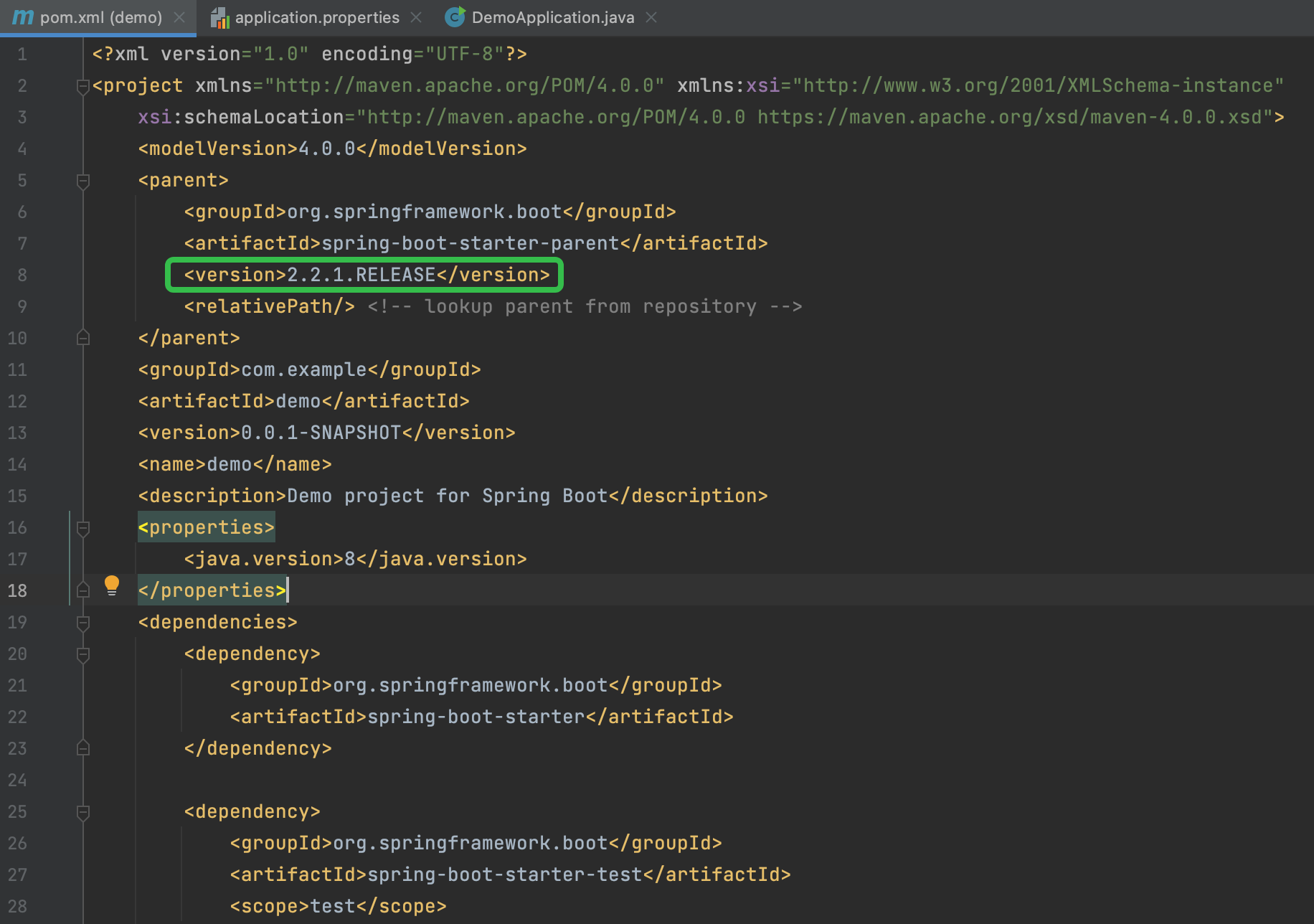Image resolution: width=1314 pixels, height=924 pixels.
Task: Click the gutter marker next to line 10
Action: point(82,337)
